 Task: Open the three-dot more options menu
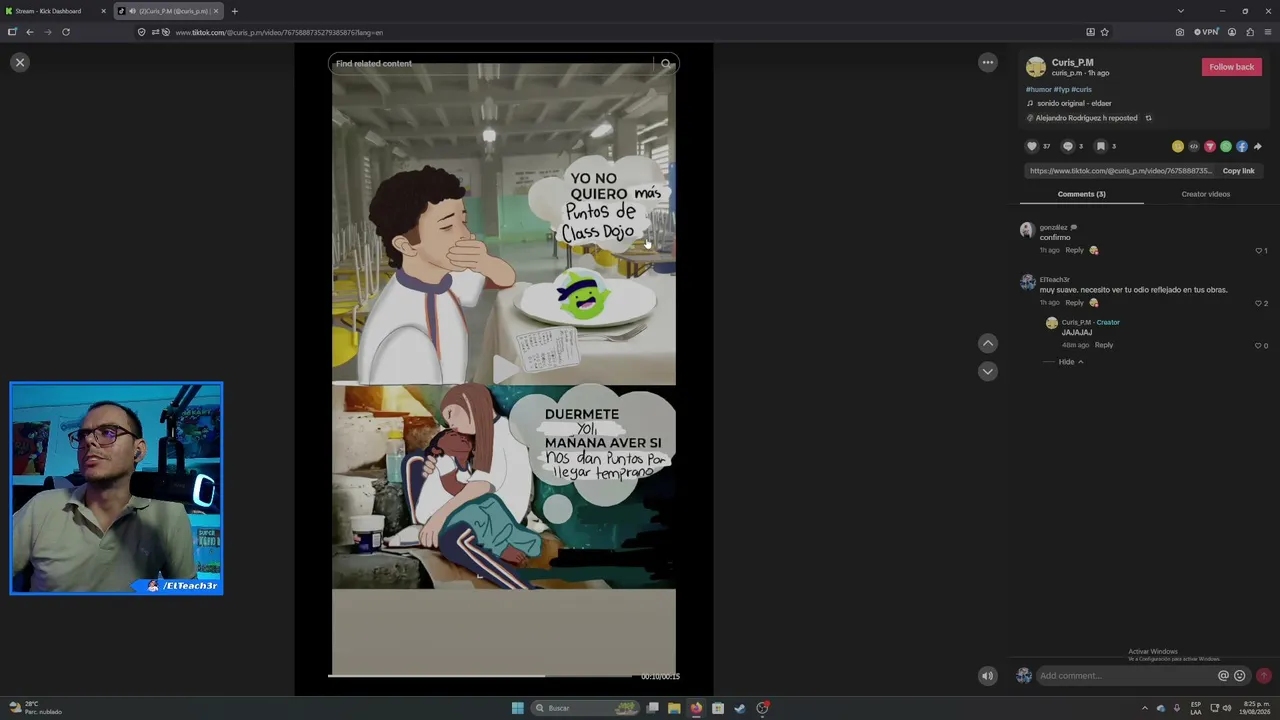click(988, 62)
